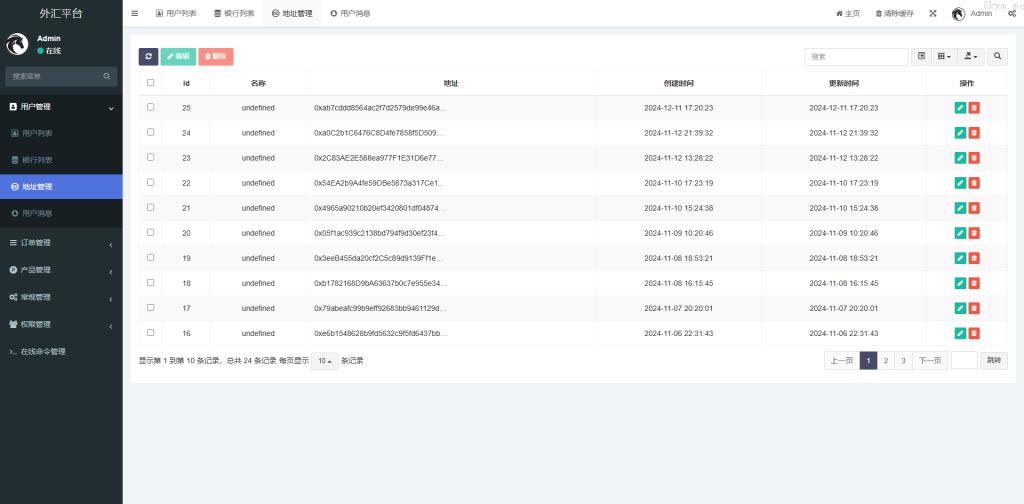1024x504 pixels.
Task: Click the red delete icon for row 16
Action: [x=974, y=334]
